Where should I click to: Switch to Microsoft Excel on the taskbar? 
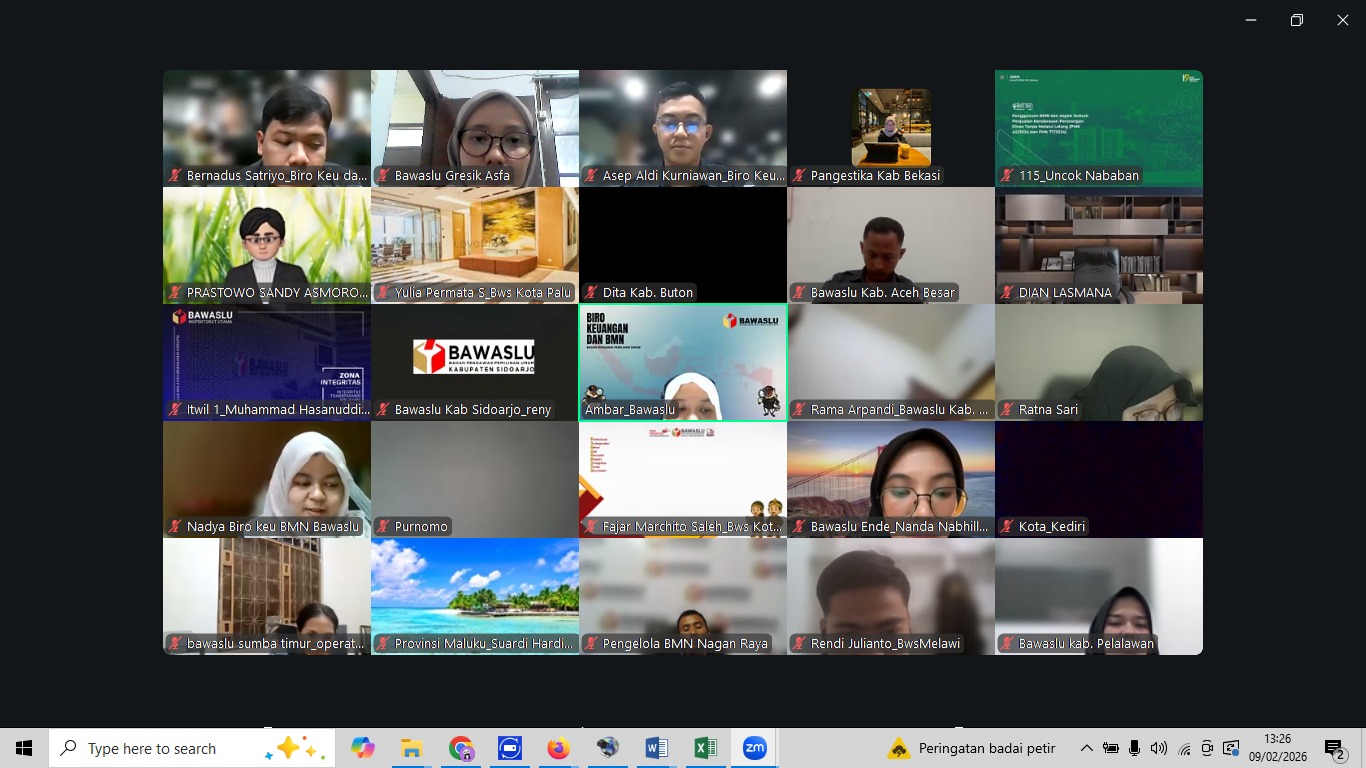pos(705,748)
